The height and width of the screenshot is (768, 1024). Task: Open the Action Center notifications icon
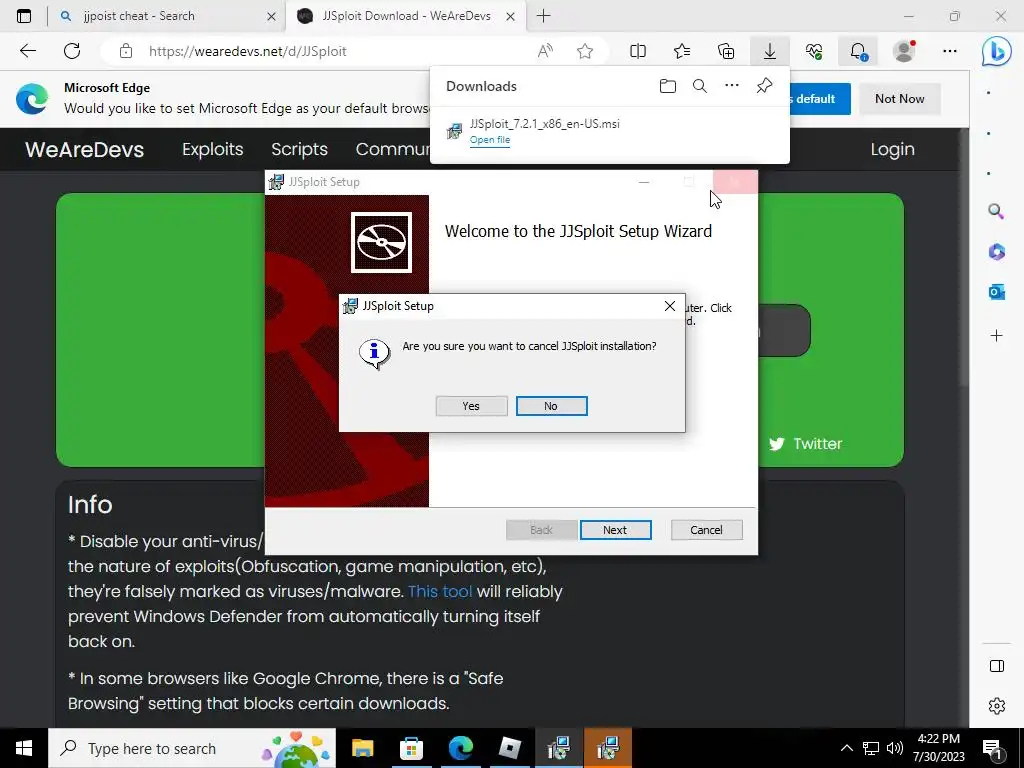(x=993, y=748)
